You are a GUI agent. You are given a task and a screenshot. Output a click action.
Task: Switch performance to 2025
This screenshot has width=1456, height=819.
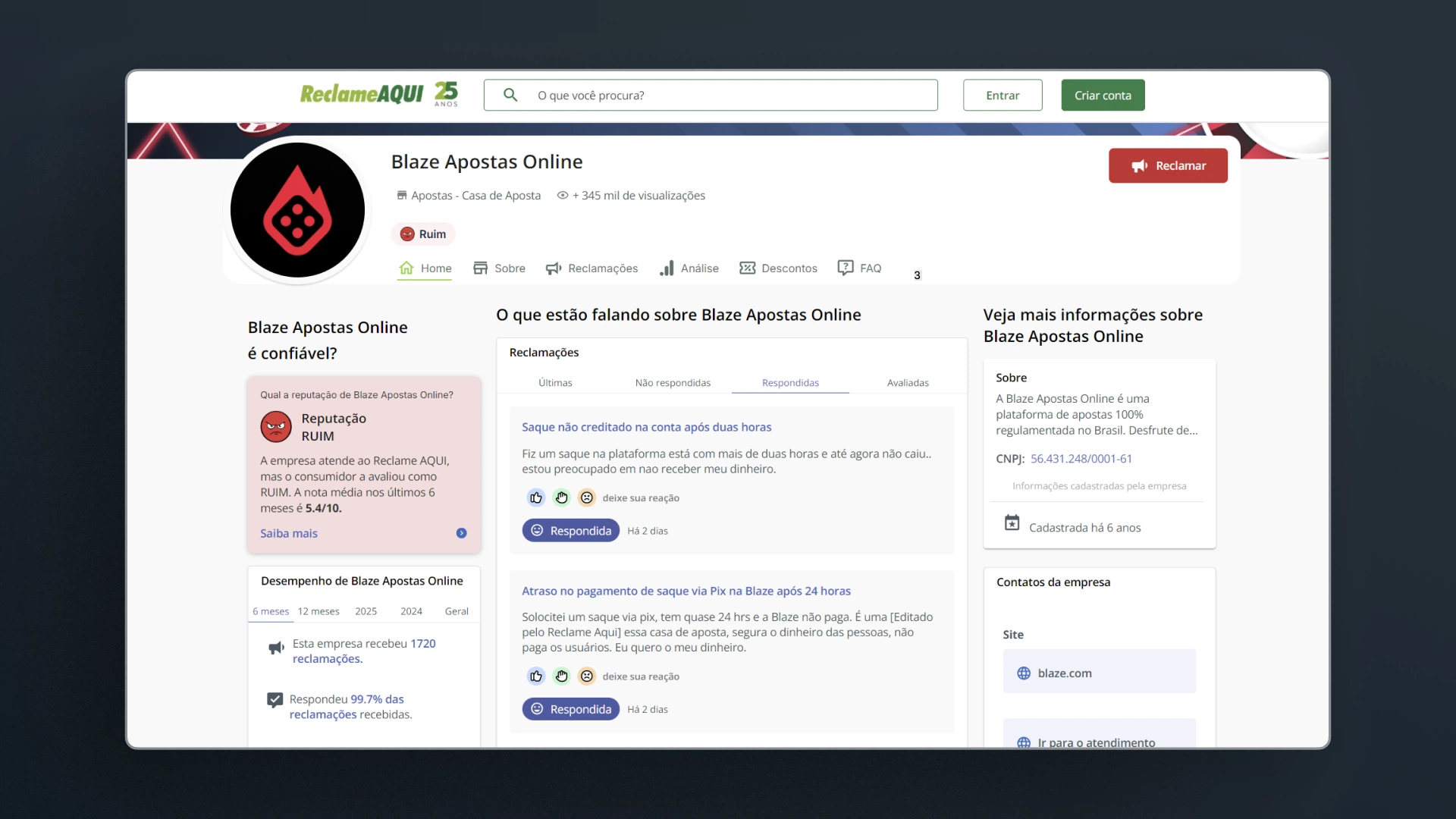click(366, 611)
